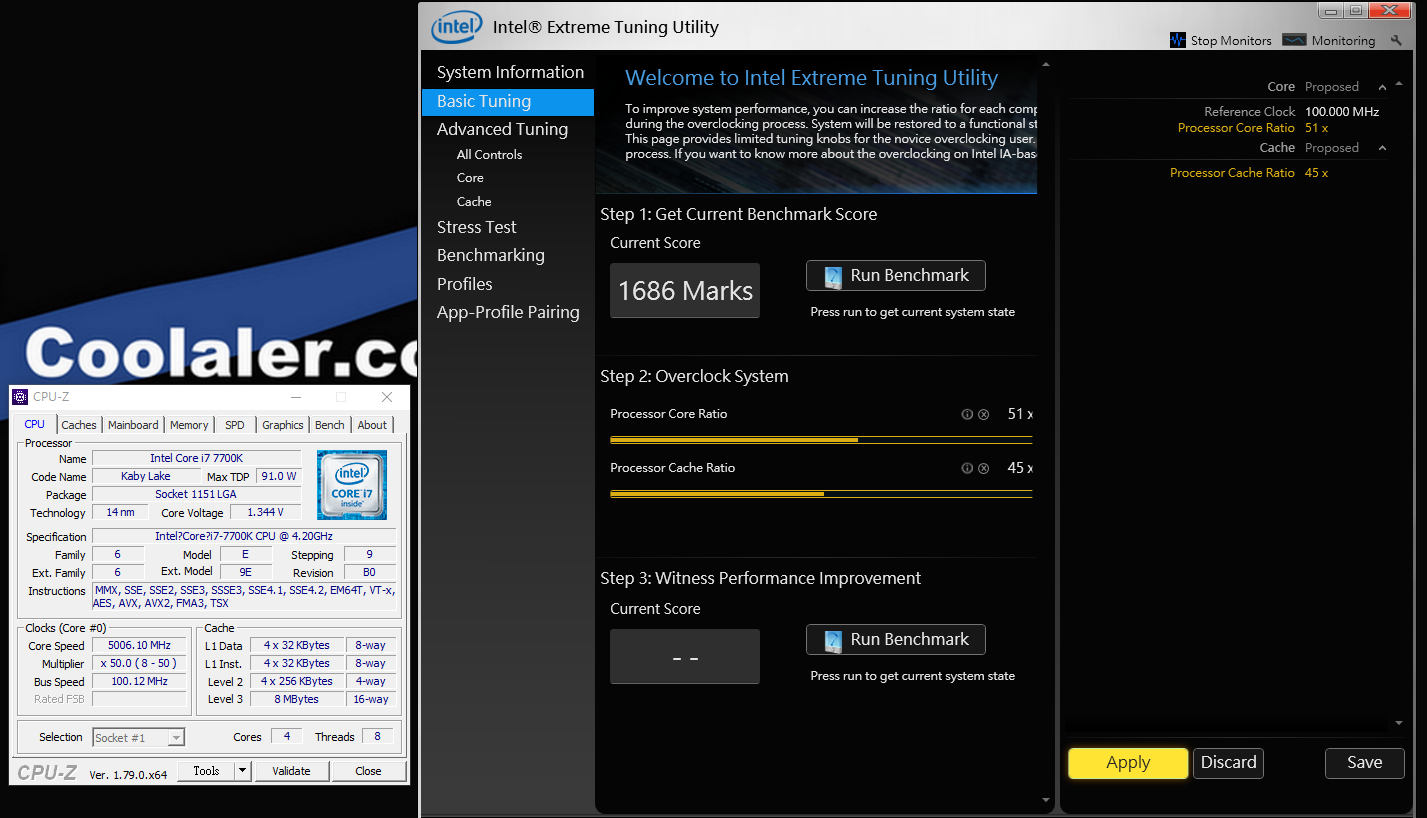Discard the proposed changes
Viewport: 1427px width, 818px height.
click(1228, 763)
